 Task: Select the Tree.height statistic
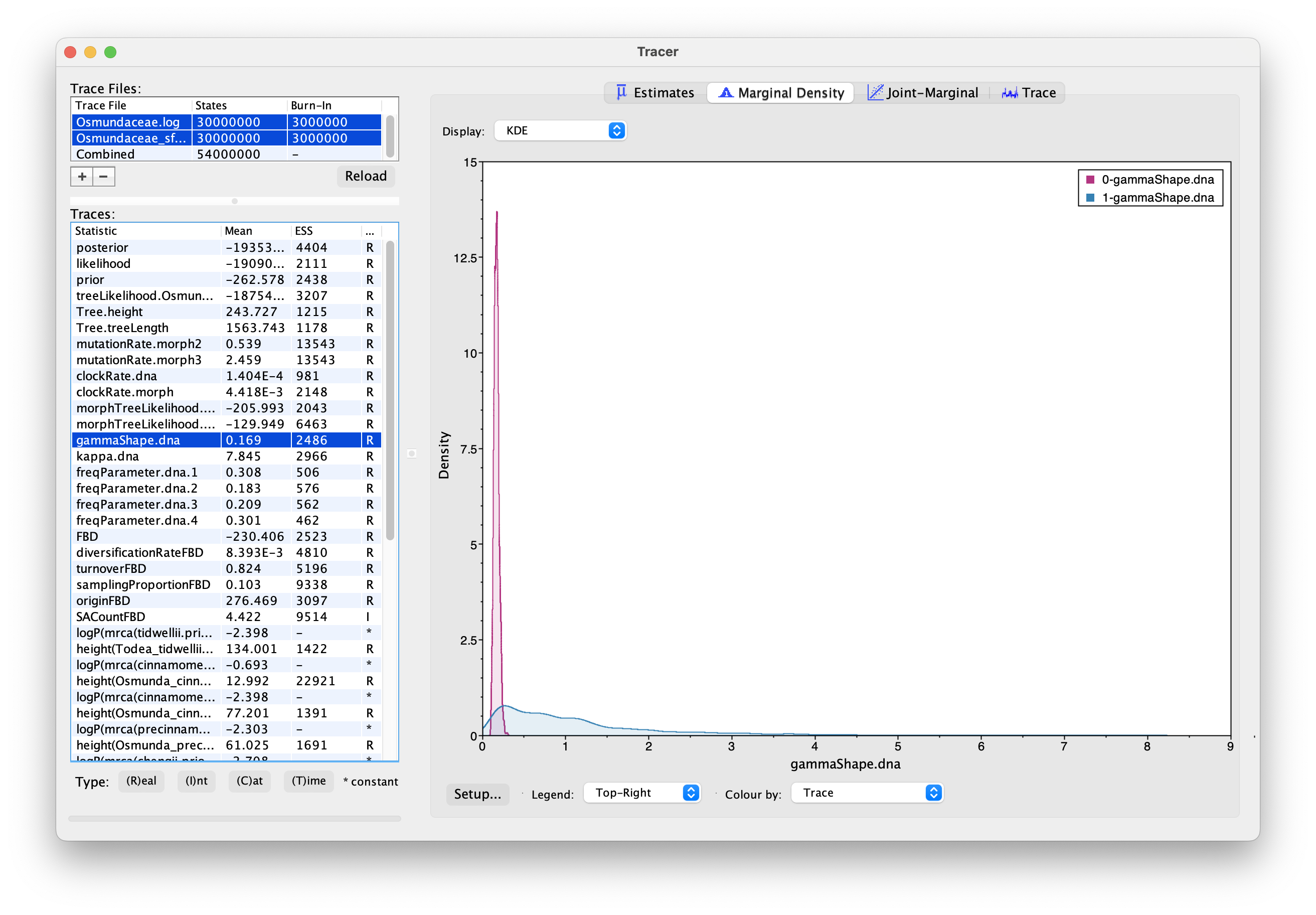(x=226, y=312)
